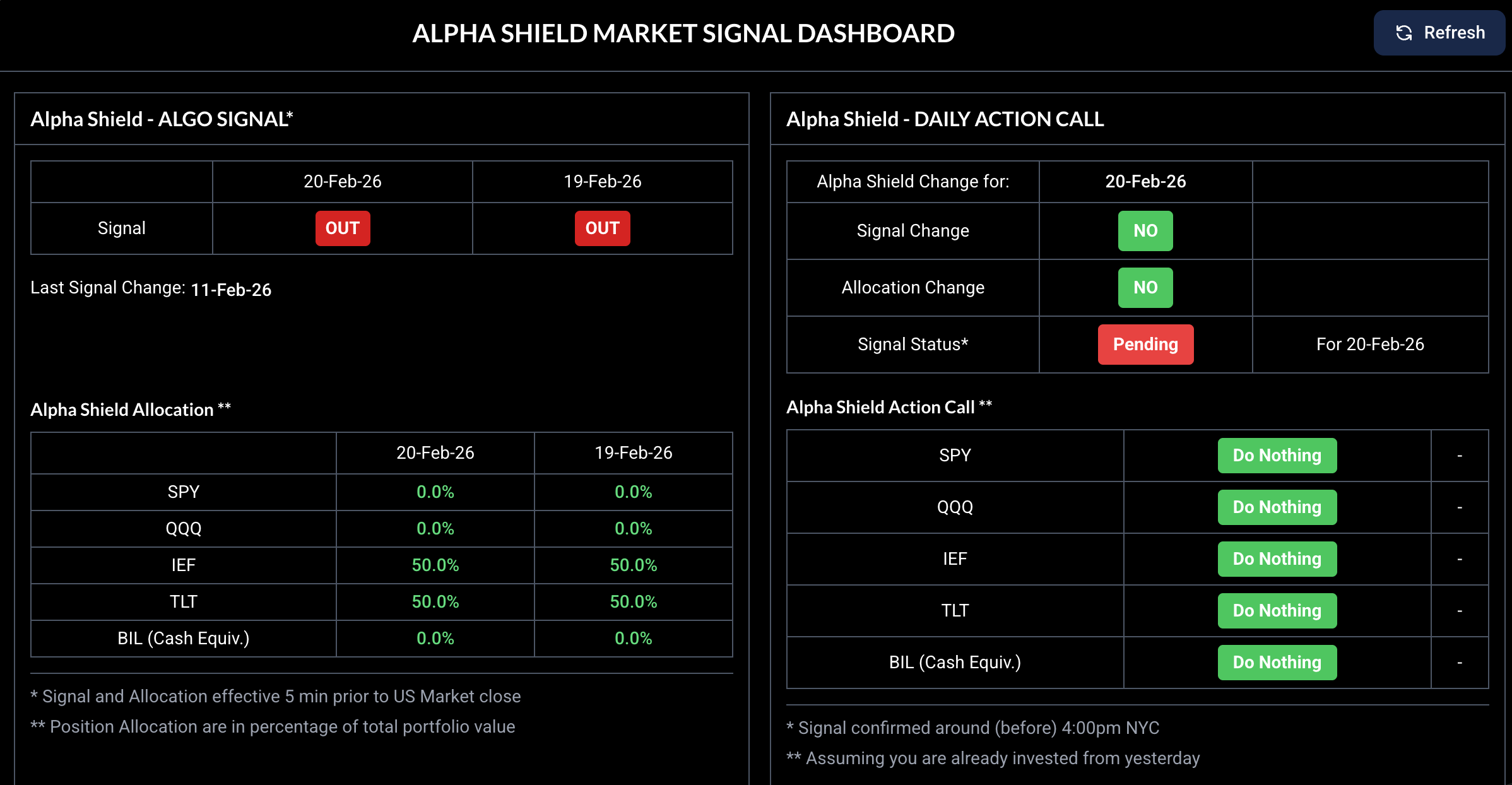Click the Signal Status row label

pos(912,345)
